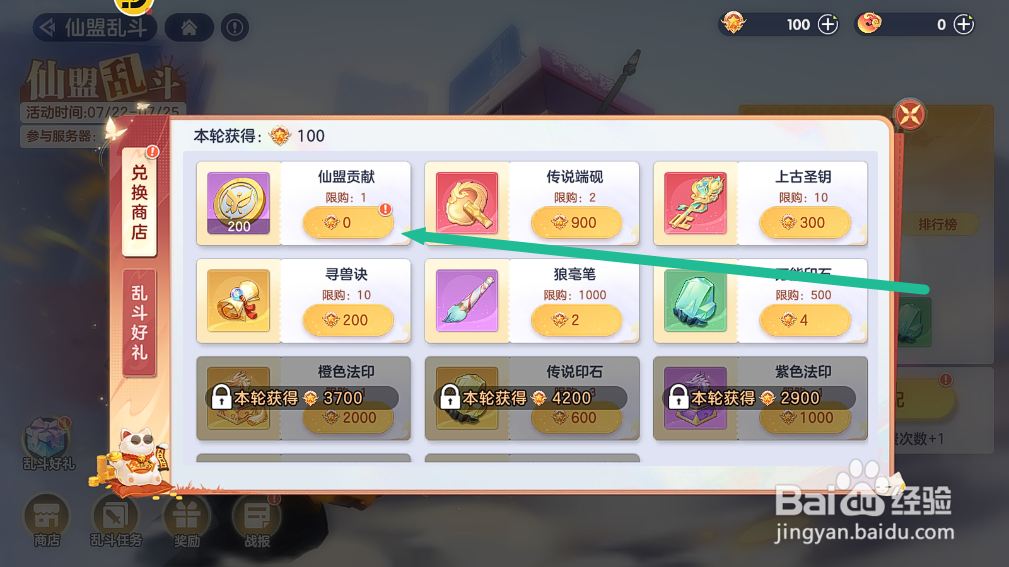
Task: Add more medal currency with the plus next to 100
Action: click(x=828, y=24)
